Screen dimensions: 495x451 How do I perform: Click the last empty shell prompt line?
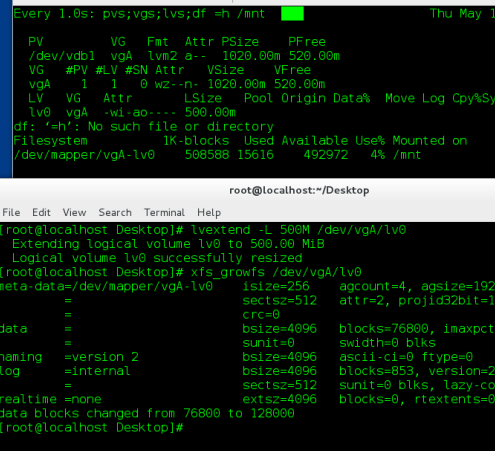(92, 428)
